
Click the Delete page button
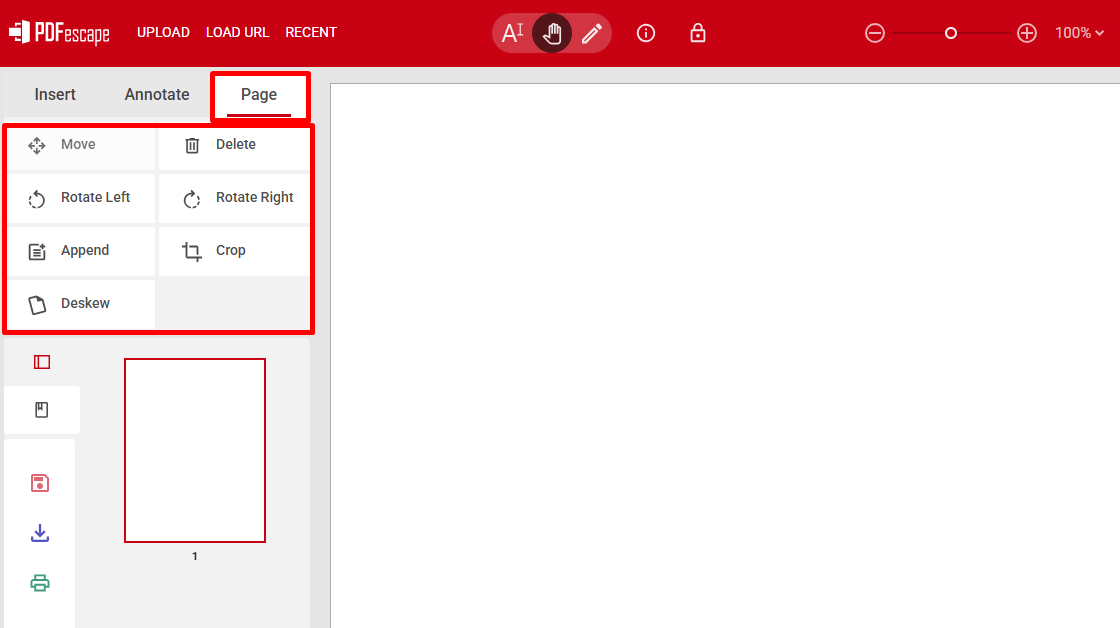click(x=234, y=145)
